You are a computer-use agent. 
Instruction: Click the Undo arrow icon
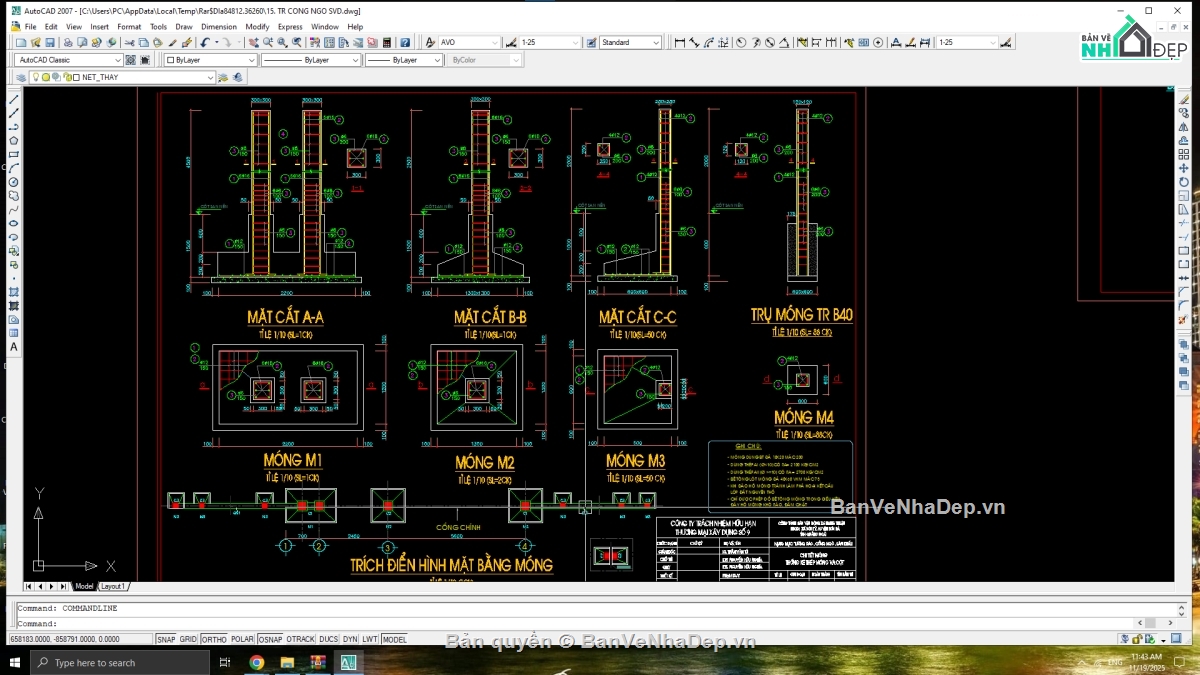coord(206,43)
